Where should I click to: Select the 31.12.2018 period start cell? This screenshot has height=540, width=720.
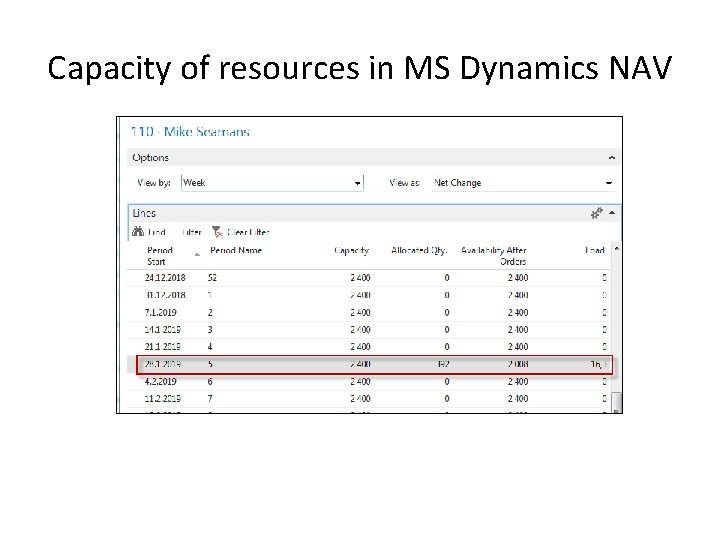coord(165,295)
